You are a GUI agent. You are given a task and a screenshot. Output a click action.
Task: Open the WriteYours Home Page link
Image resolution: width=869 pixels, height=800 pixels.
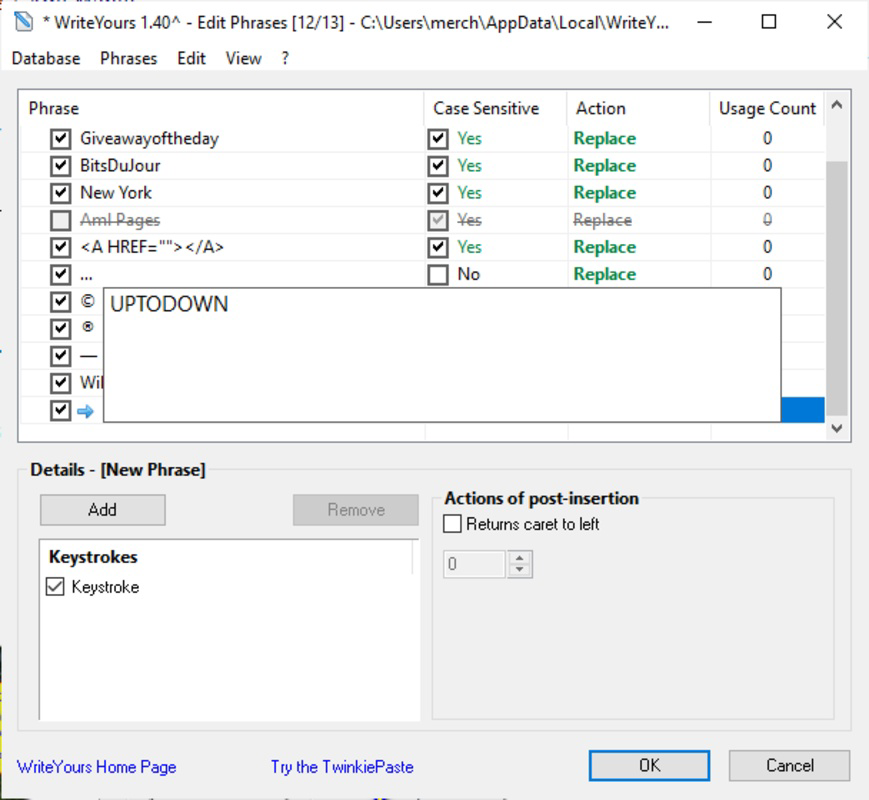[96, 767]
